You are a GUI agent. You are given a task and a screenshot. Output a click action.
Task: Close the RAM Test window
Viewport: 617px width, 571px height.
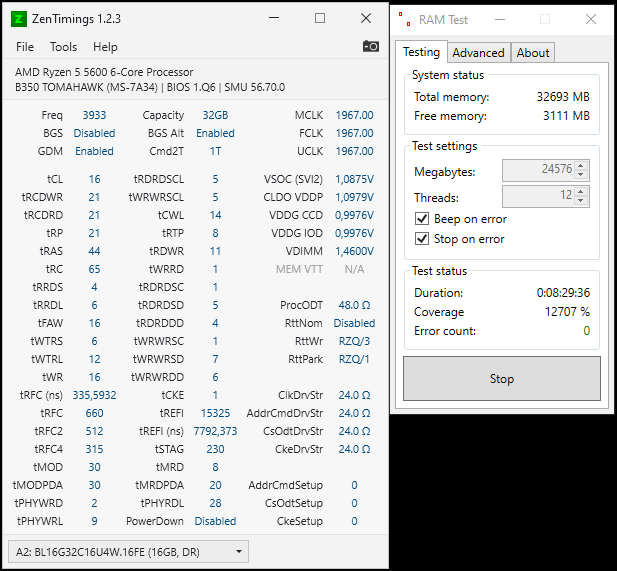[x=591, y=19]
